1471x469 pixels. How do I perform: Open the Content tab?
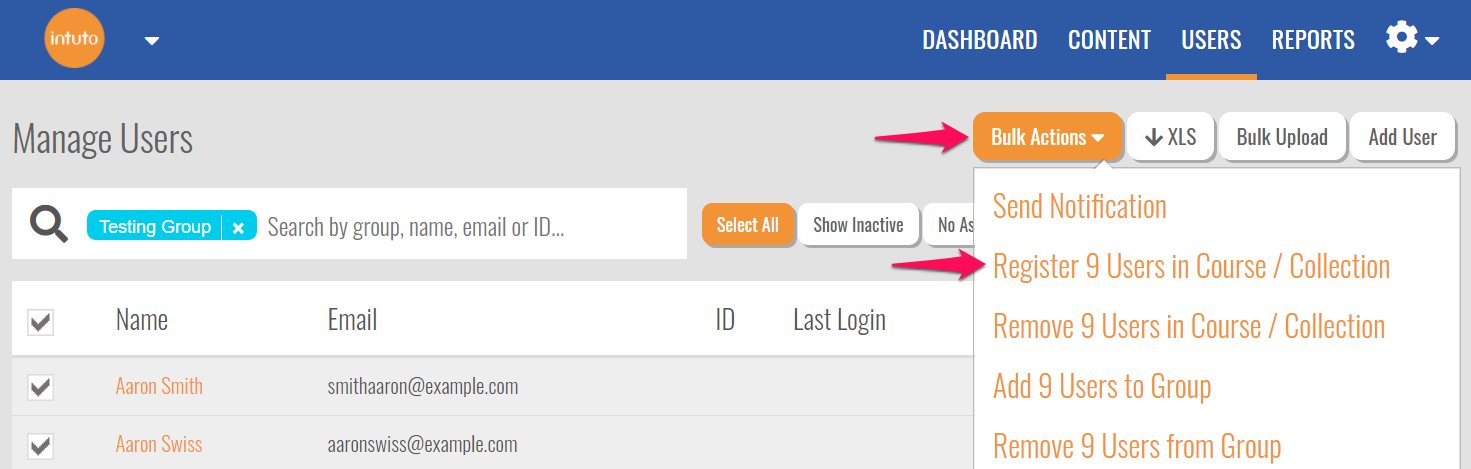pyautogui.click(x=1109, y=40)
